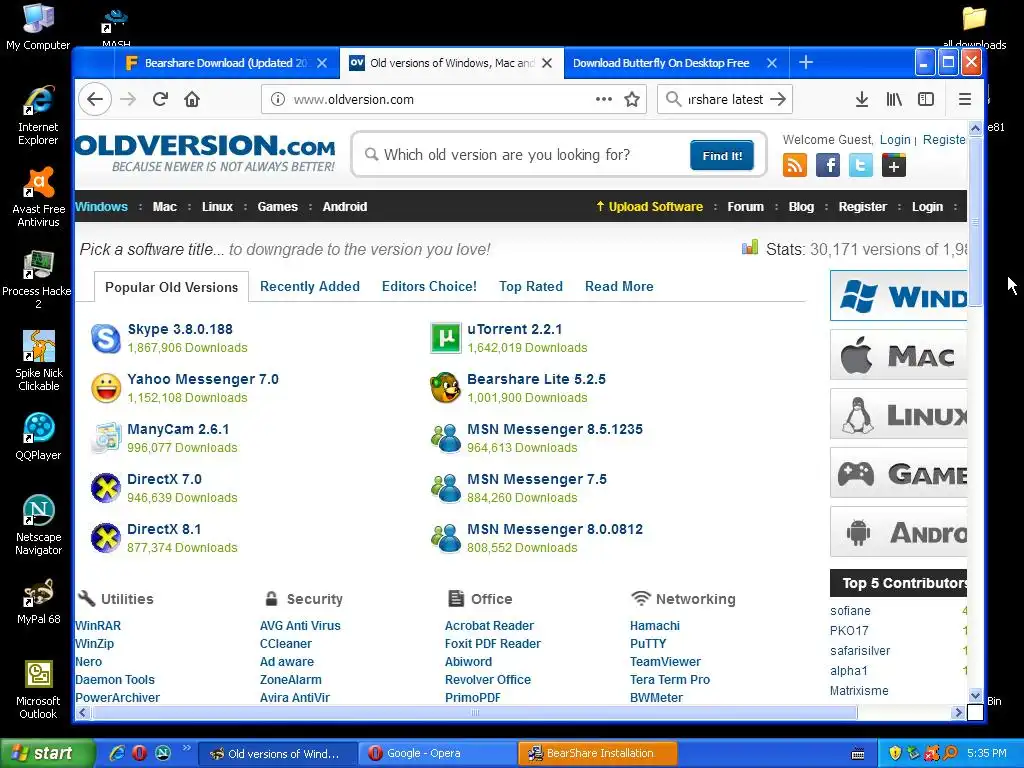
Task: Open the TeamViewer networking link
Action: click(x=665, y=662)
